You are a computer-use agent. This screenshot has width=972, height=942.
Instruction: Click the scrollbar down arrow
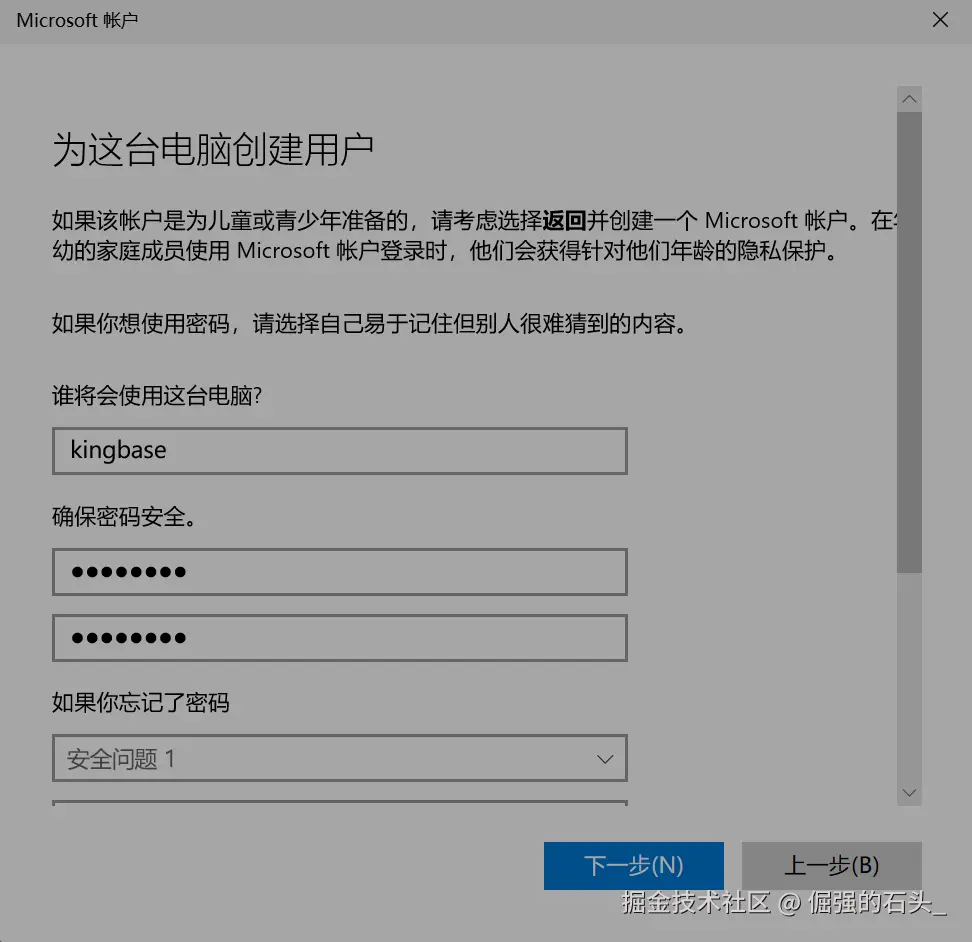tap(909, 793)
